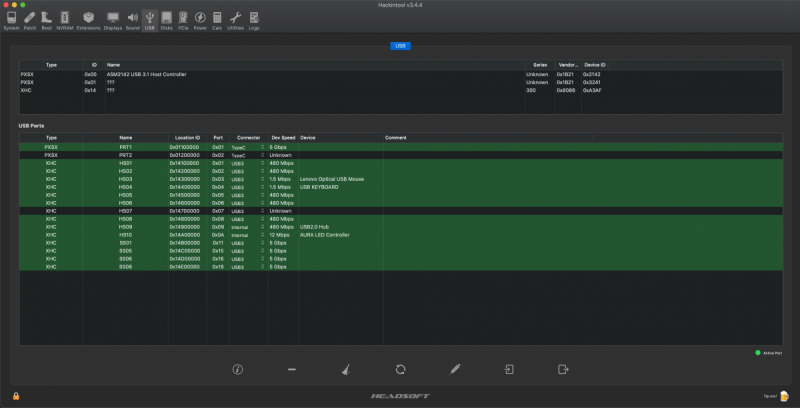Click the Tip me beer icon
Image resolution: width=800 pixels, height=408 pixels.
click(784, 396)
